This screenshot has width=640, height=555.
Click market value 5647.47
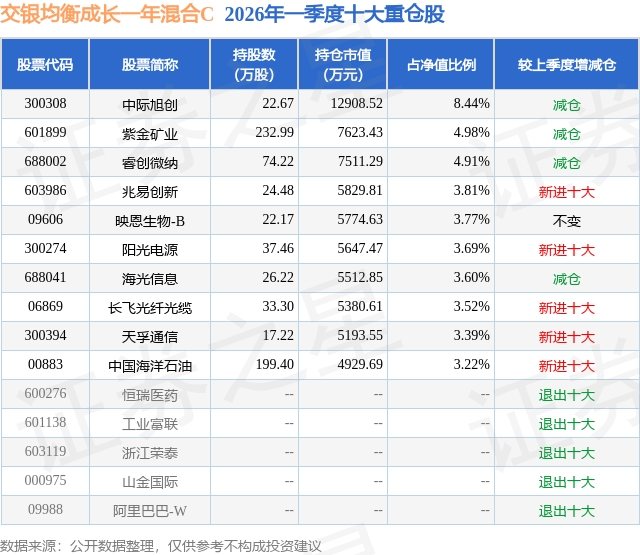(x=360, y=249)
